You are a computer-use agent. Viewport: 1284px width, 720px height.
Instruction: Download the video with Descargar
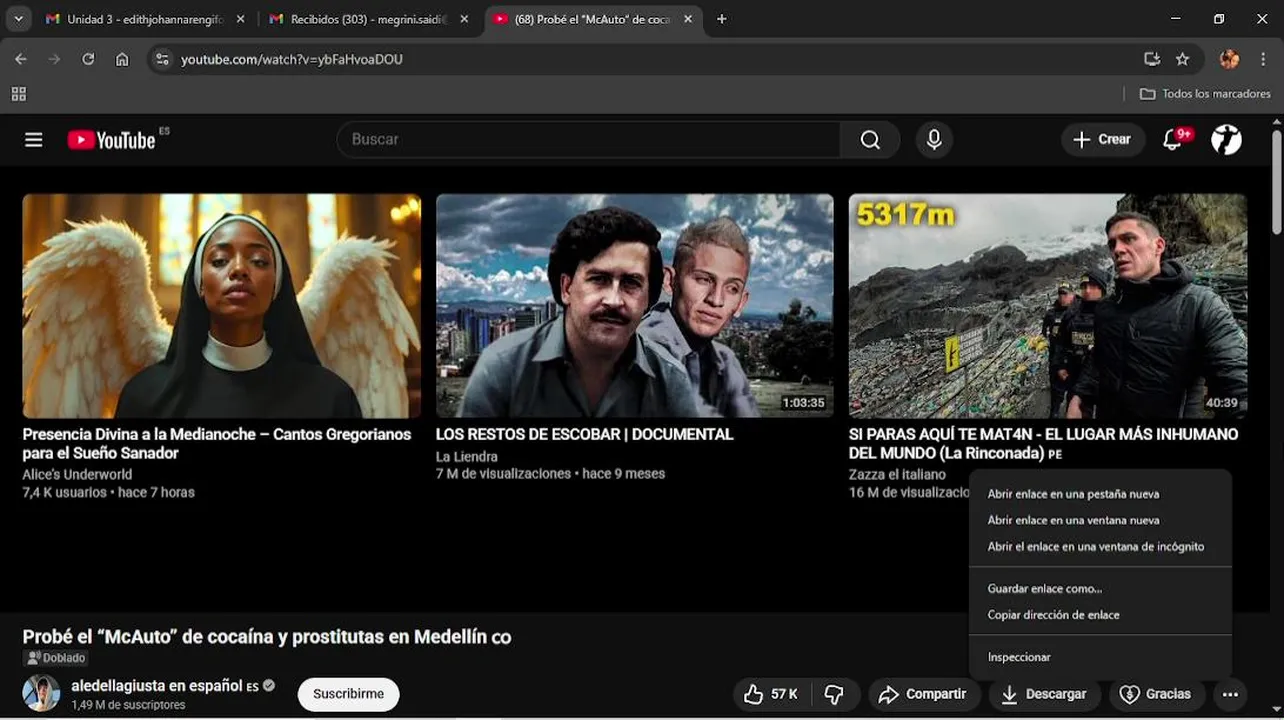pyautogui.click(x=1044, y=694)
